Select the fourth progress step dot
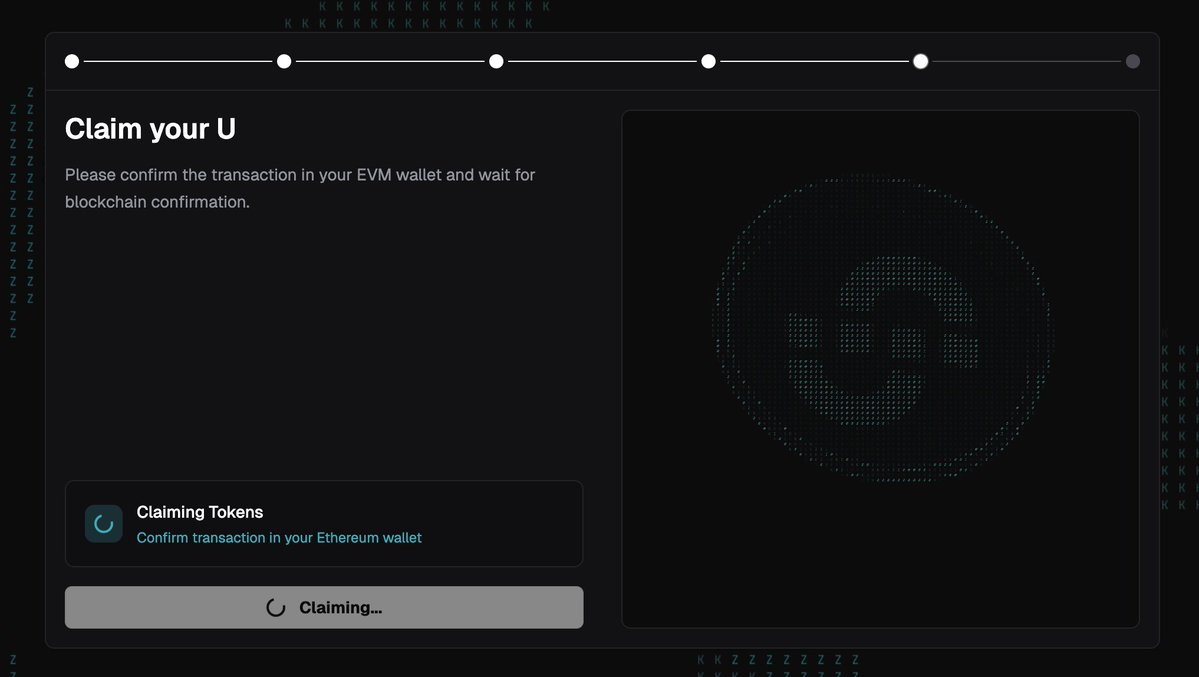Image resolution: width=1199 pixels, height=677 pixels. pos(708,61)
